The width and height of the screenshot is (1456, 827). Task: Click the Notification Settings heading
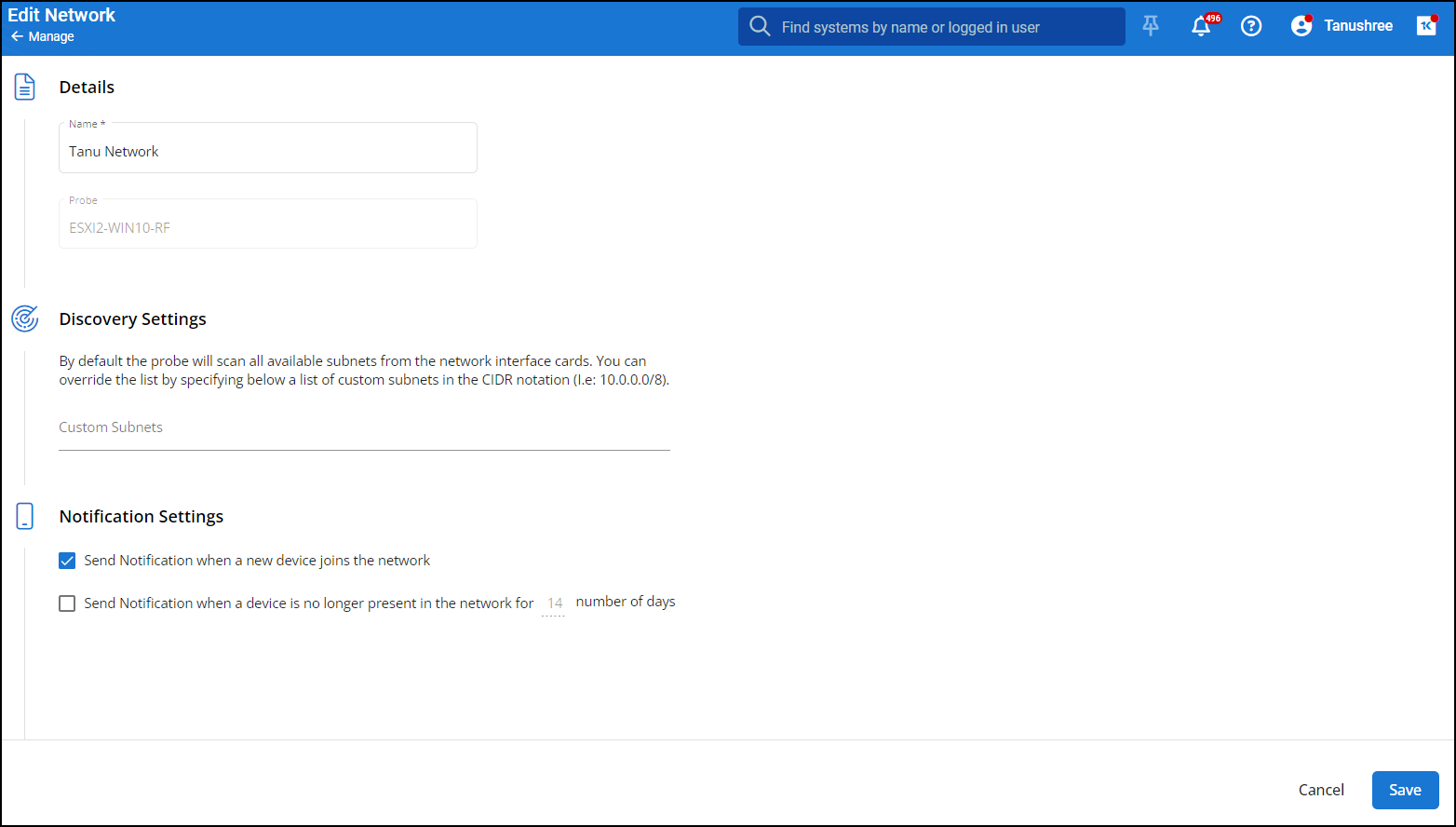142,517
